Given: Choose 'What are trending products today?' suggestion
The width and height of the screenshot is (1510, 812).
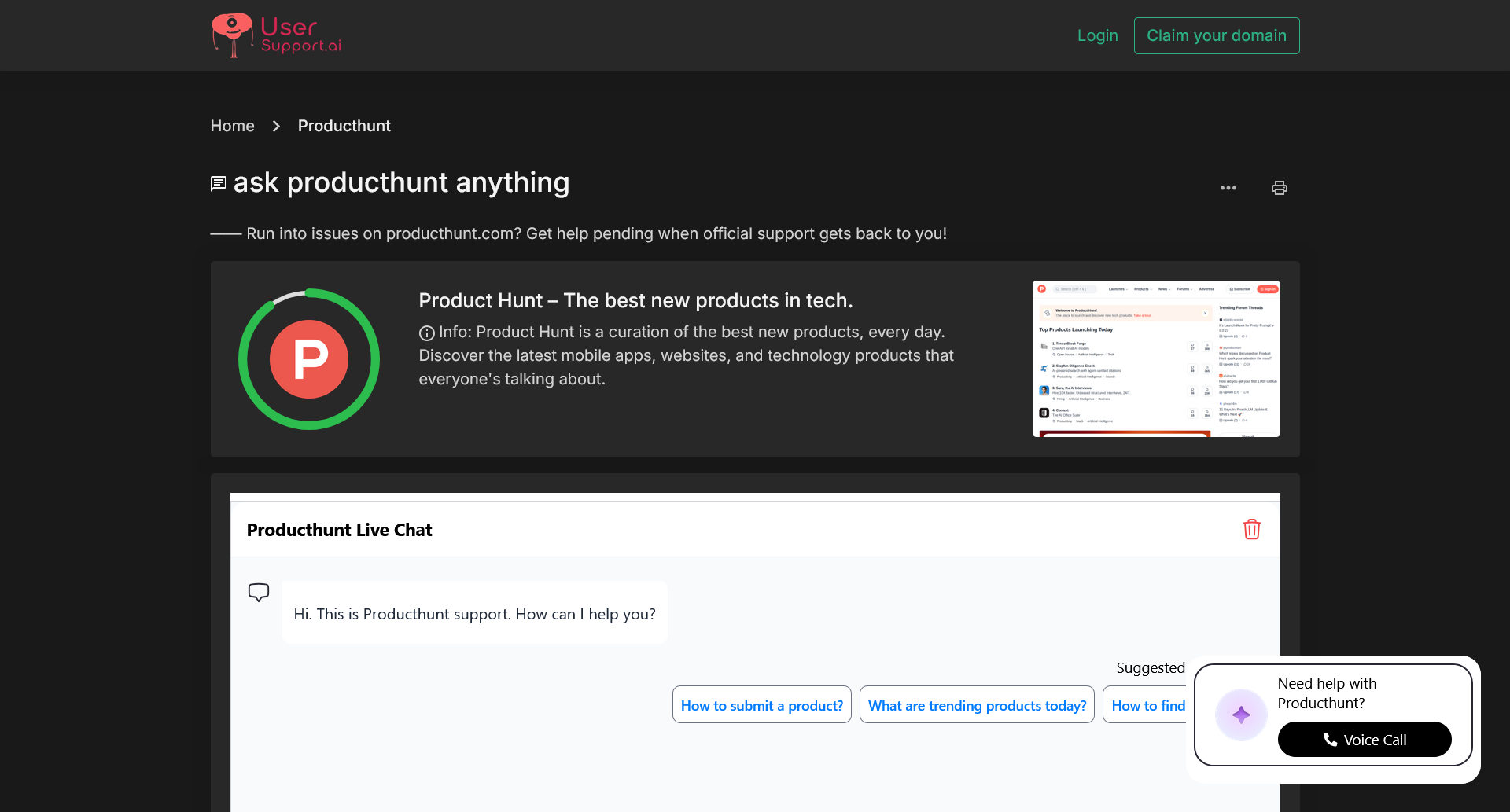Looking at the screenshot, I should pos(977,705).
